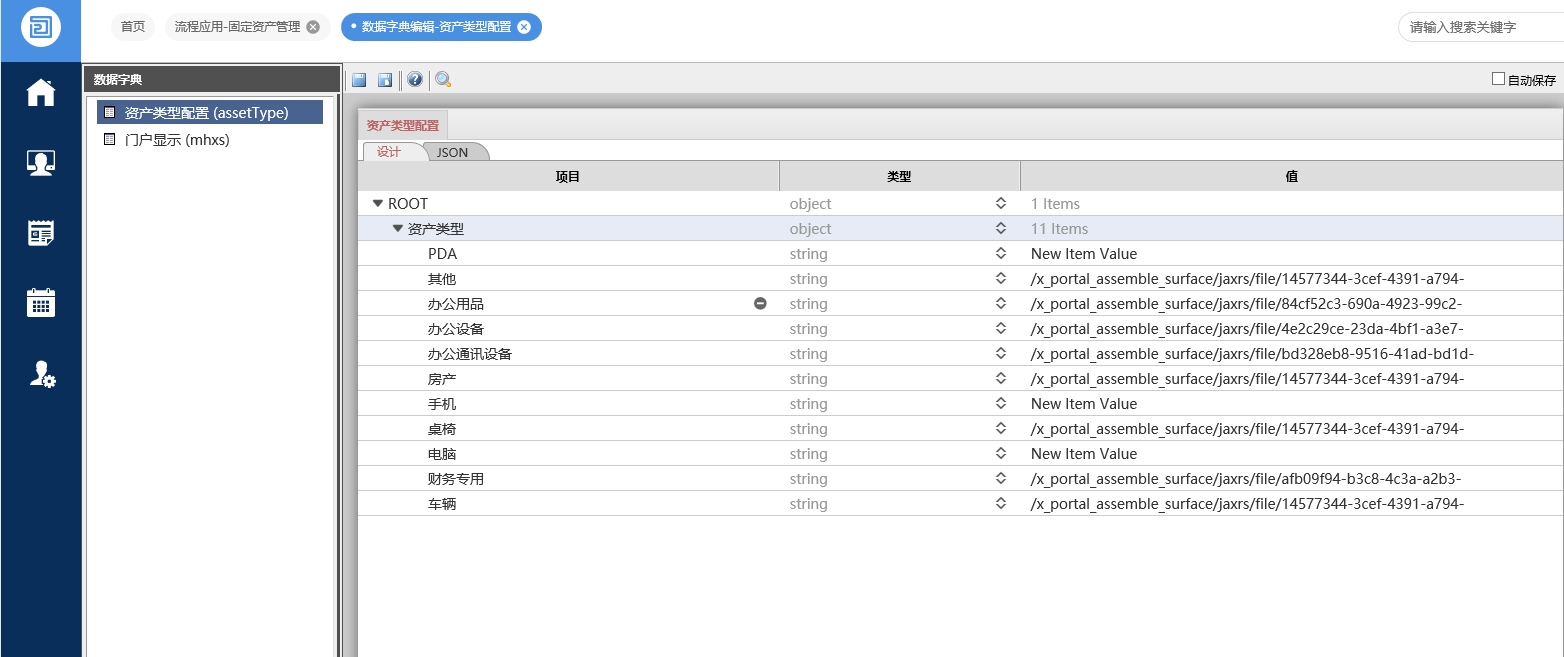Select the 财务专用 item name
The image size is (1564, 657).
(x=456, y=479)
